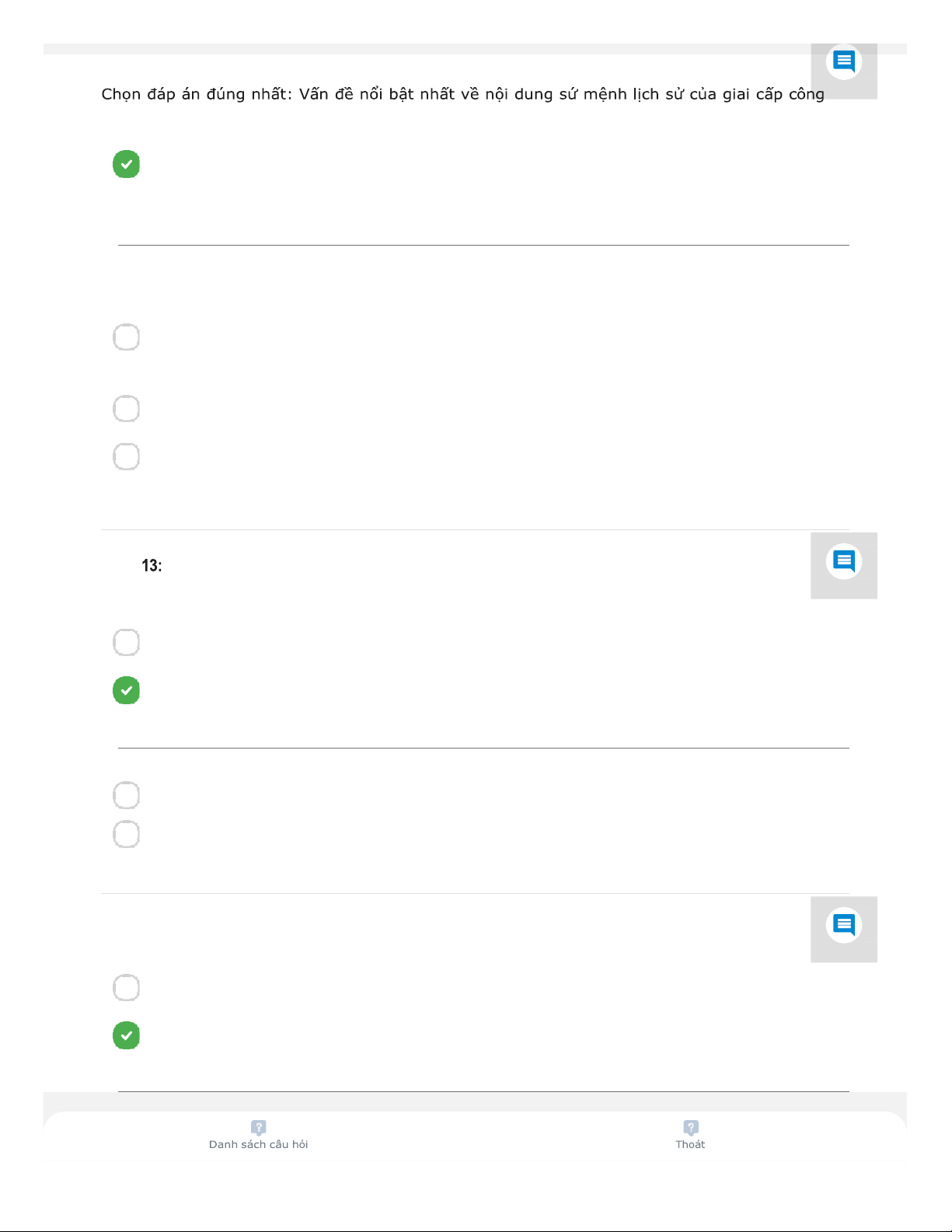Click question mark icon above Danh sách câu hỏi

coord(259,1128)
